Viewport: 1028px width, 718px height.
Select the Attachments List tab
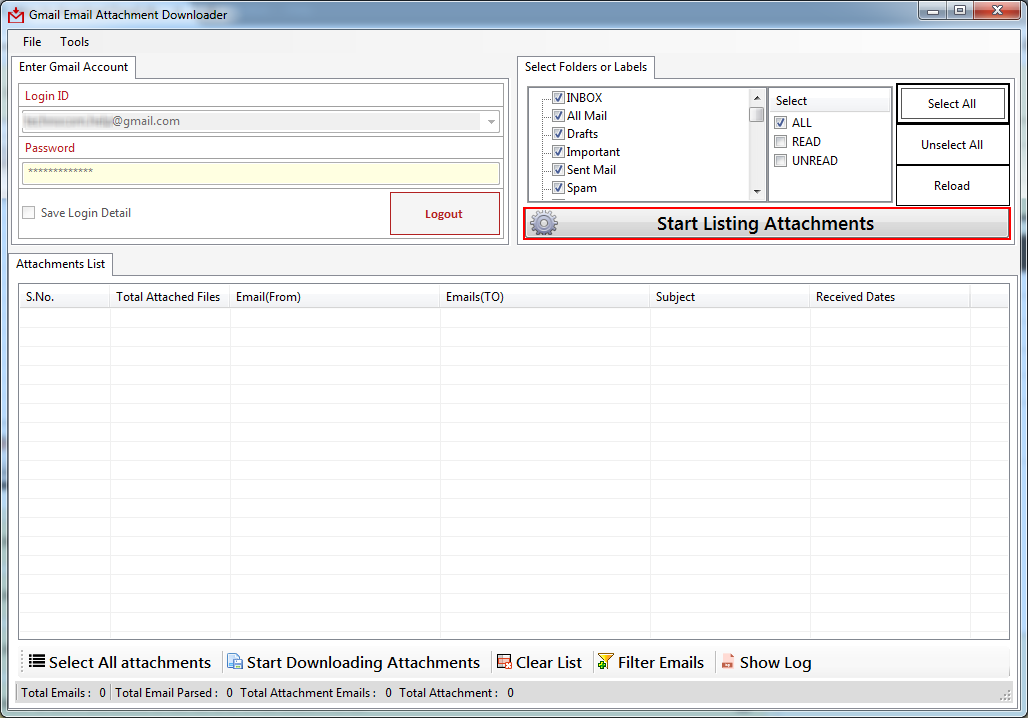60,264
